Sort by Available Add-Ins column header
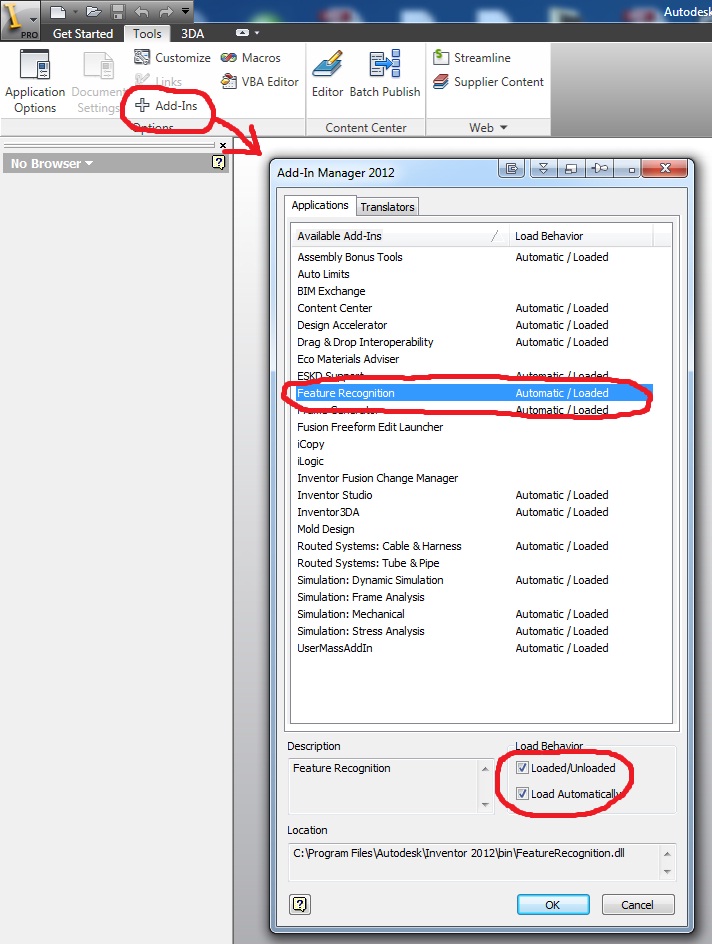Screen dimensions: 712x944 (400, 236)
